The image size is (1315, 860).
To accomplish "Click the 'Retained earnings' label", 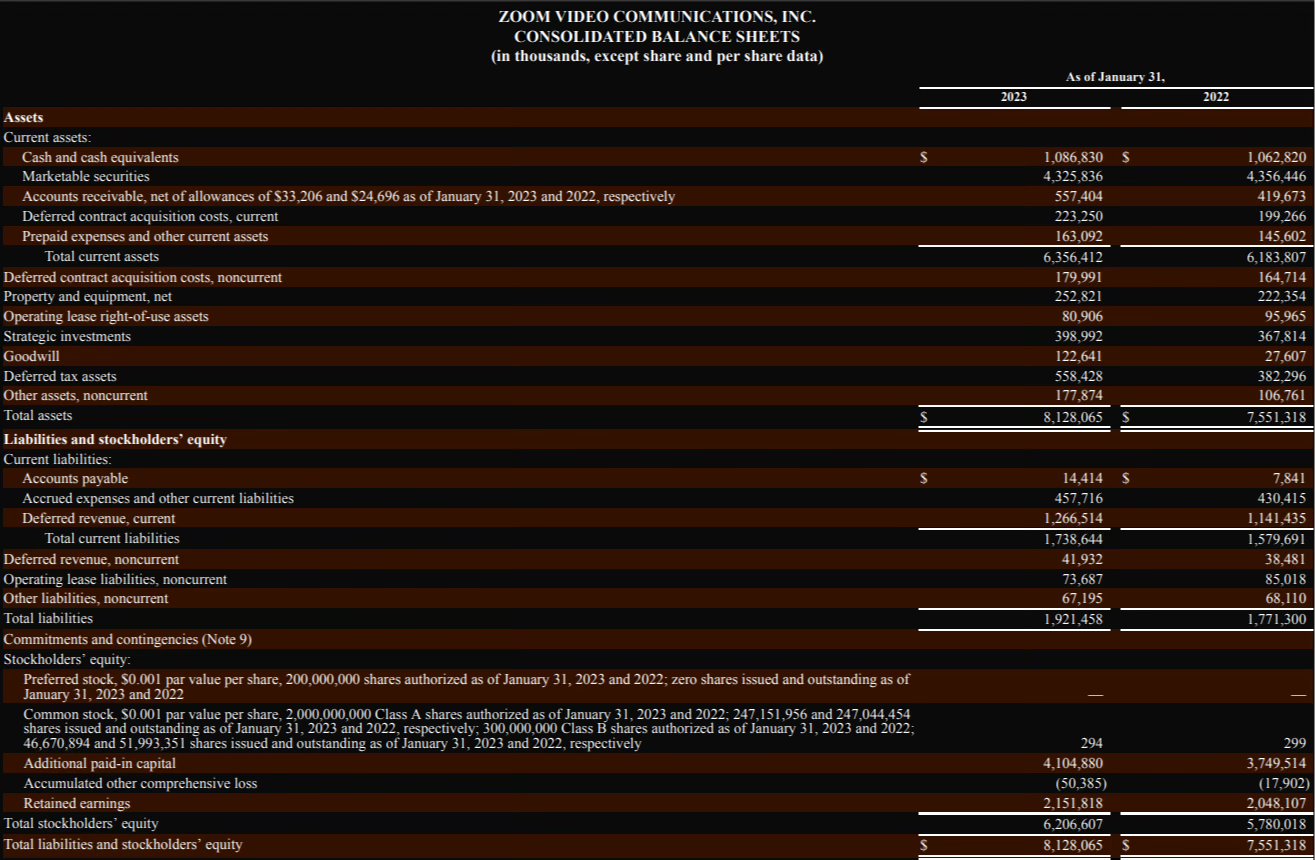I will tap(76, 804).
